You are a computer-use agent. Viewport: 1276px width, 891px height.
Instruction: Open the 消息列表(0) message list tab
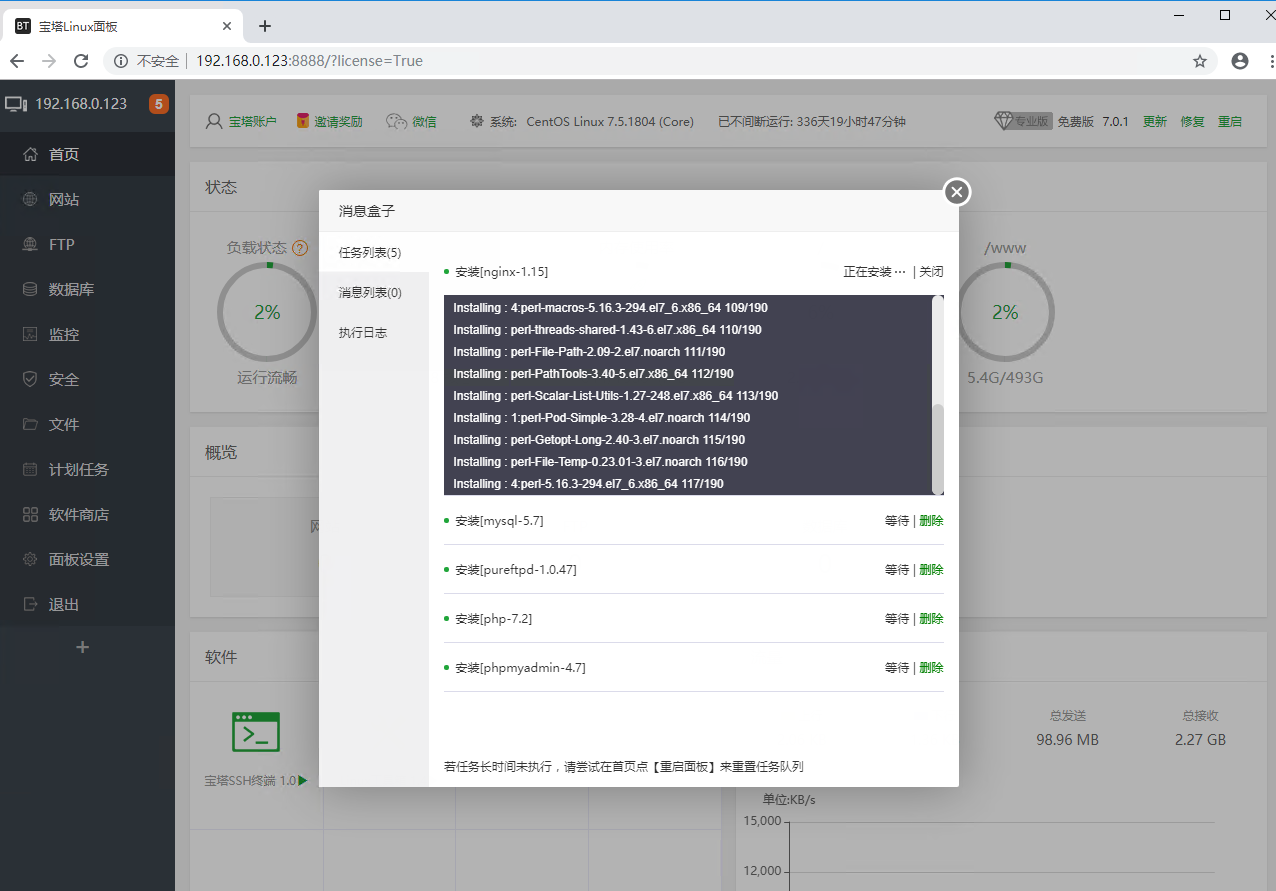371,291
